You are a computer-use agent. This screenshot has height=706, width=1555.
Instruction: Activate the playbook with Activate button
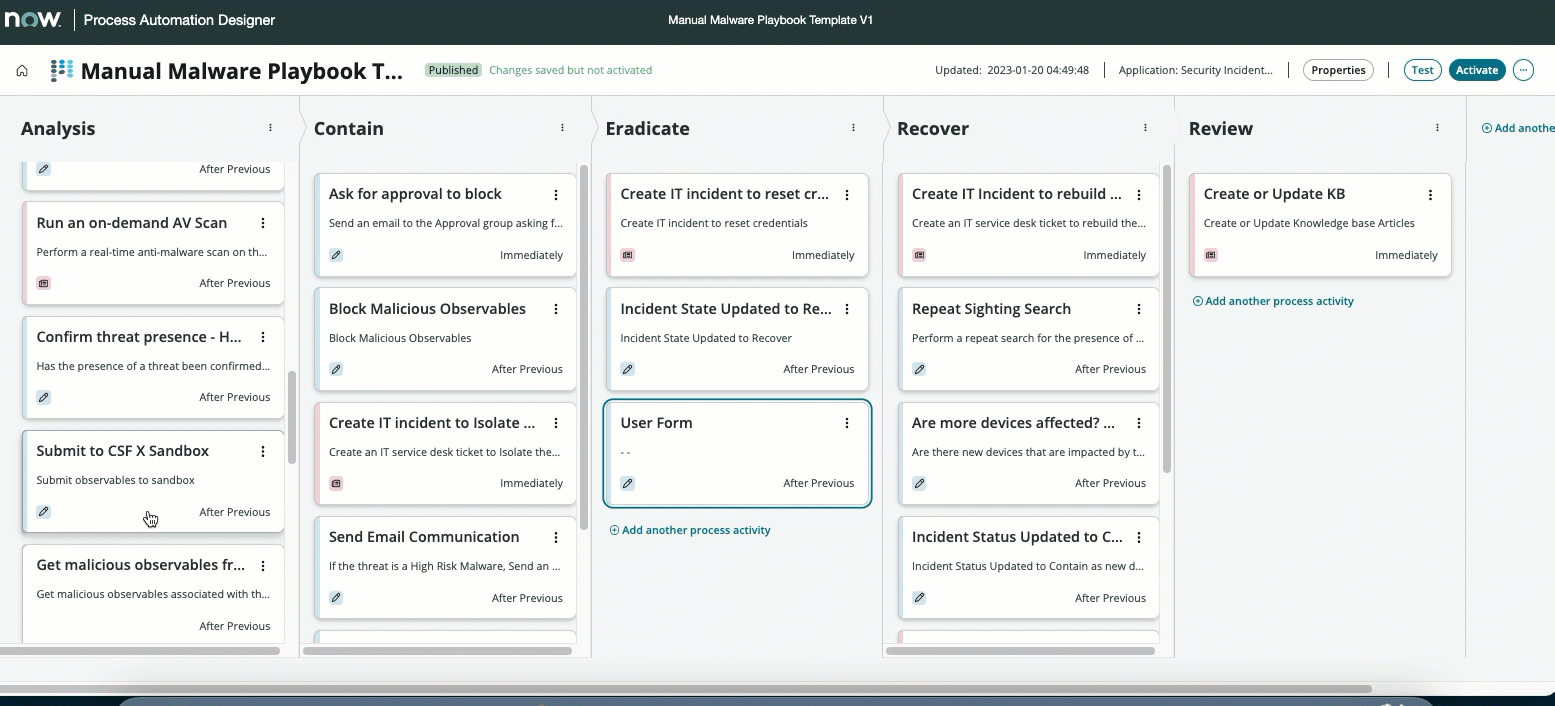(x=1477, y=70)
